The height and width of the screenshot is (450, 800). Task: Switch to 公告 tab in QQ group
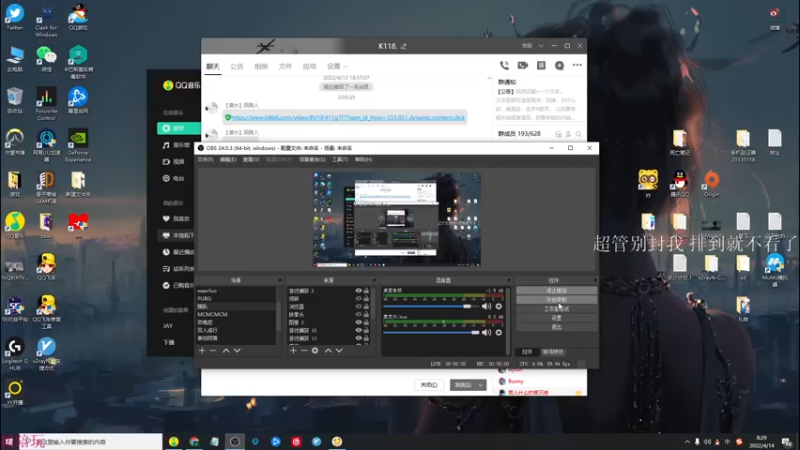(x=237, y=66)
